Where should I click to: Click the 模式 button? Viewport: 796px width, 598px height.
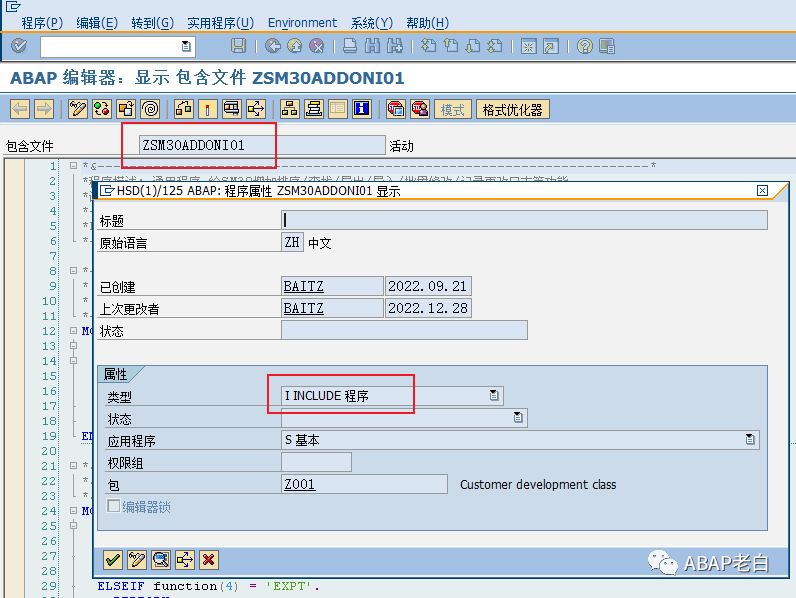tap(453, 110)
